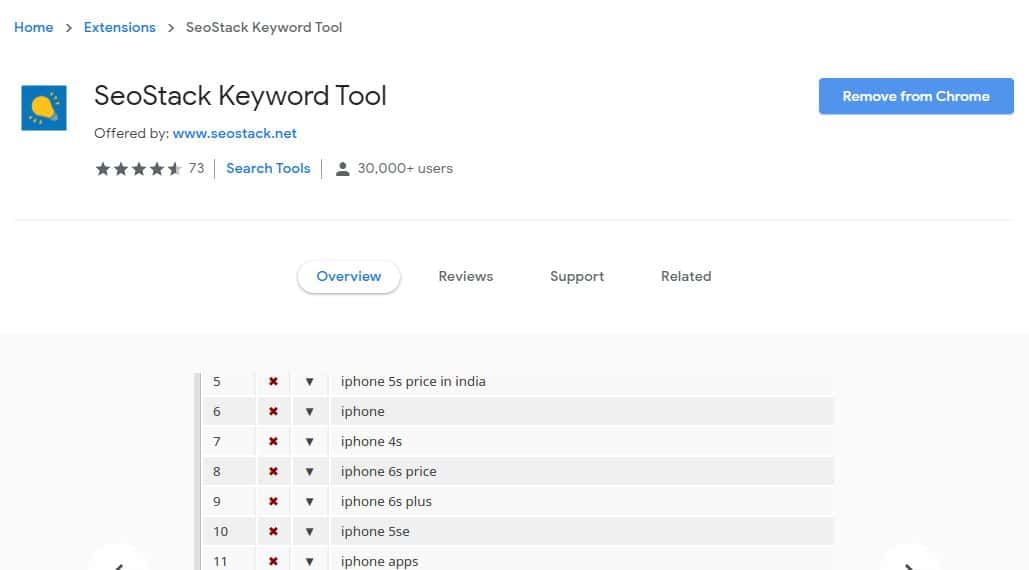Click the keyword list screenshot thumbnail
Image resolution: width=1029 pixels, height=570 pixels.
click(514, 472)
